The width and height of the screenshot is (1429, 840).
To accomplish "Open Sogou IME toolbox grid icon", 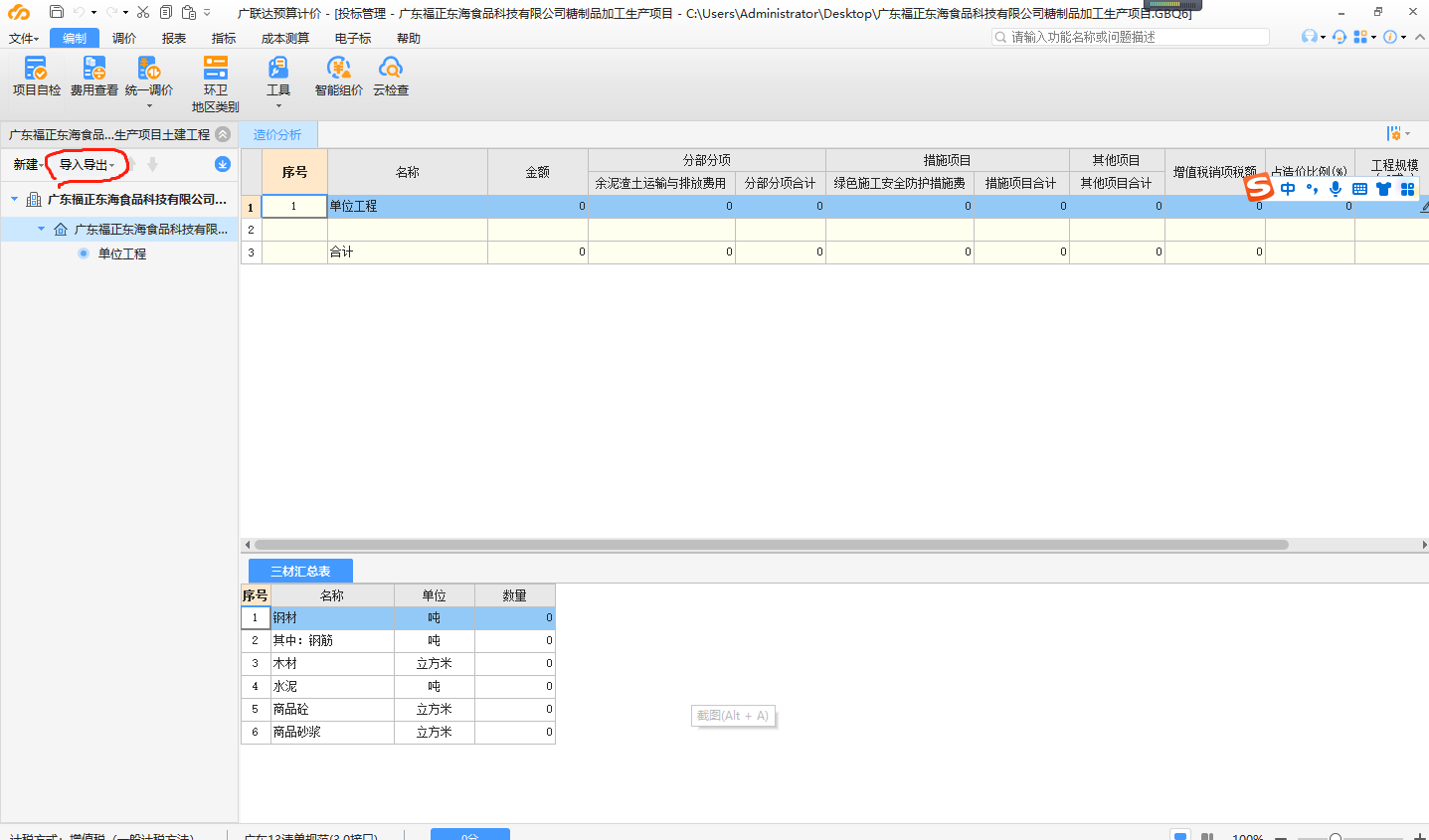I will 1407,189.
